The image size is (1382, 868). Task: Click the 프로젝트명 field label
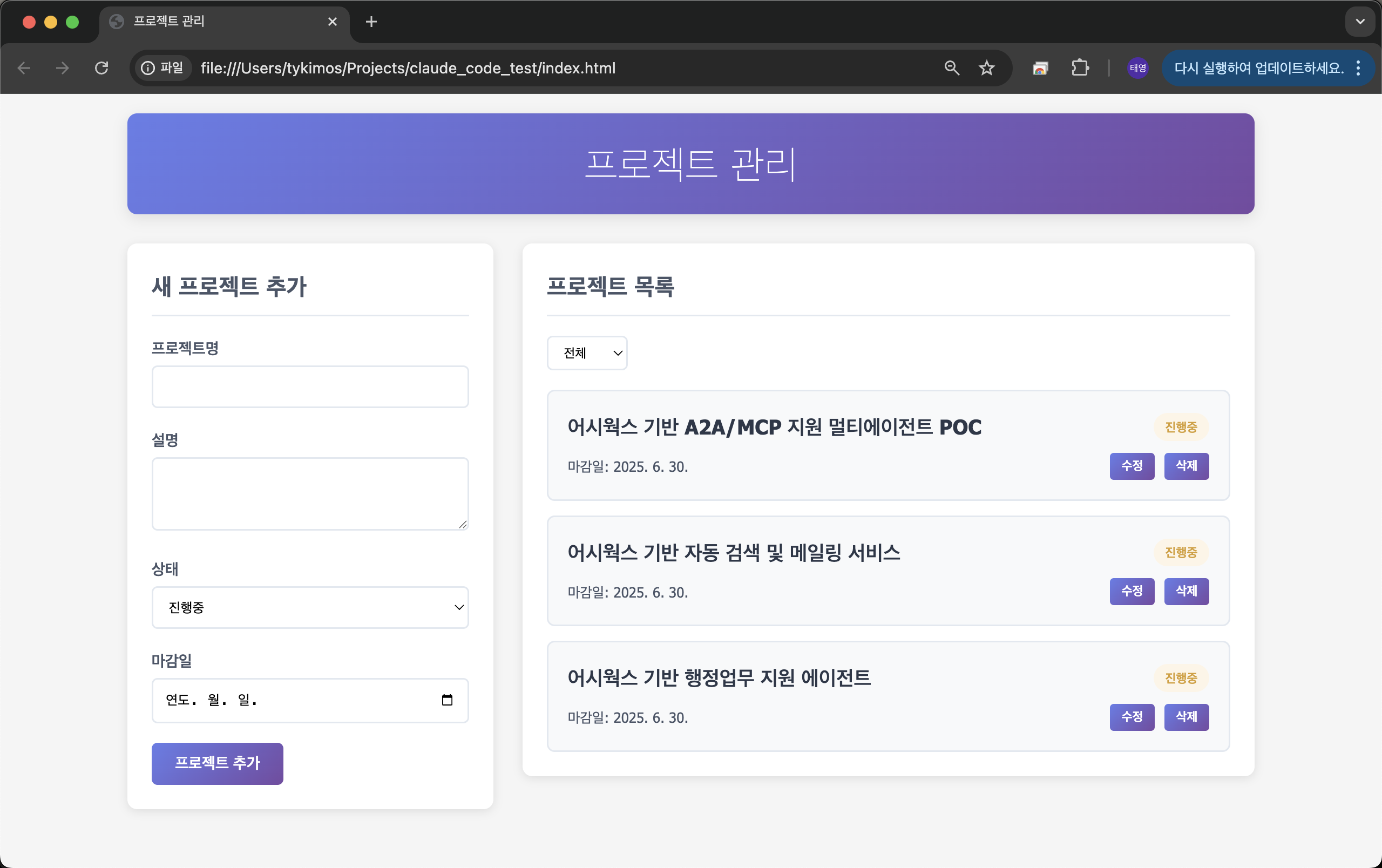tap(185, 348)
